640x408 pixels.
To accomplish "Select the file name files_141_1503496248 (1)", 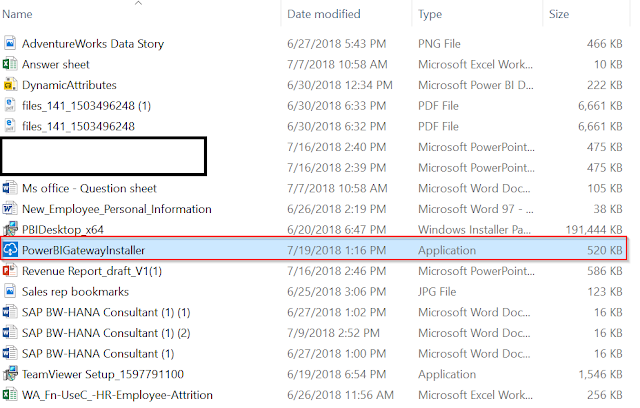I will pos(86,106).
